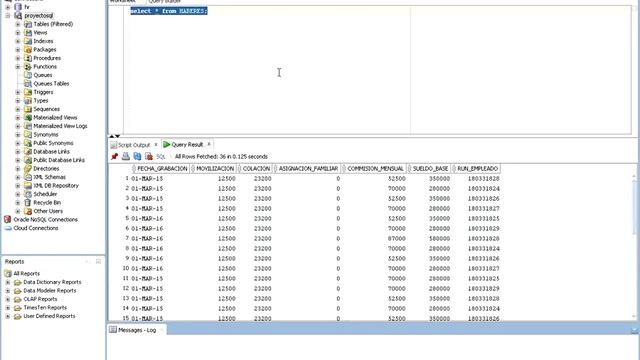The image size is (640, 360).
Task: Select the XML DB Repository tree item
Action: tap(56, 186)
